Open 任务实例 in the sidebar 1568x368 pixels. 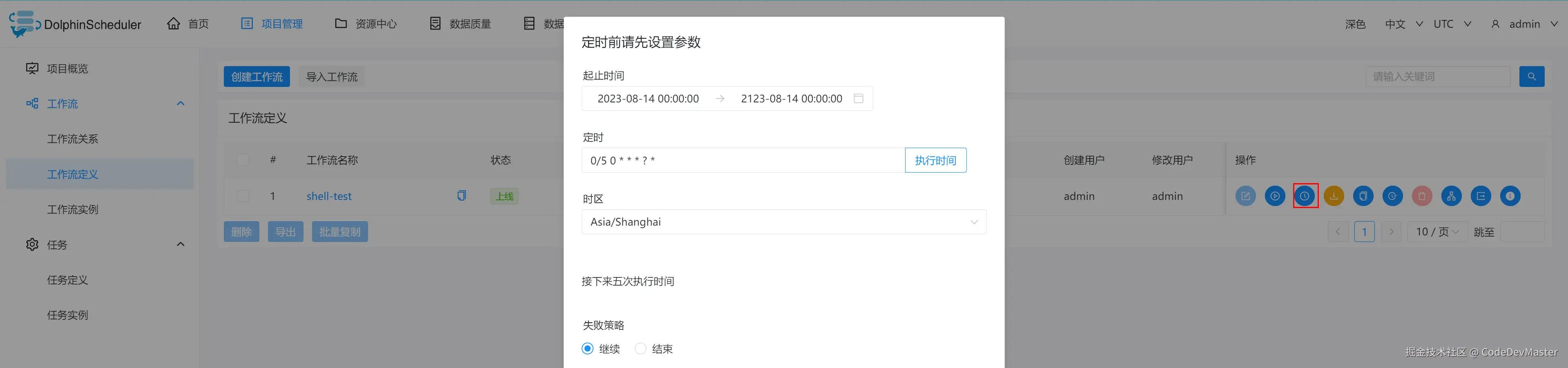(x=67, y=316)
